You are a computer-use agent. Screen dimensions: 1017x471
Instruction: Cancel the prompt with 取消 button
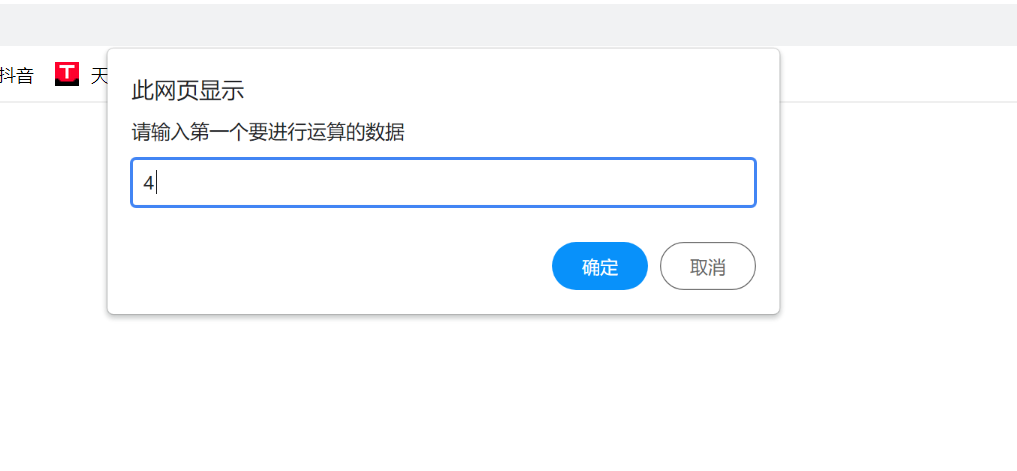pyautogui.click(x=707, y=267)
